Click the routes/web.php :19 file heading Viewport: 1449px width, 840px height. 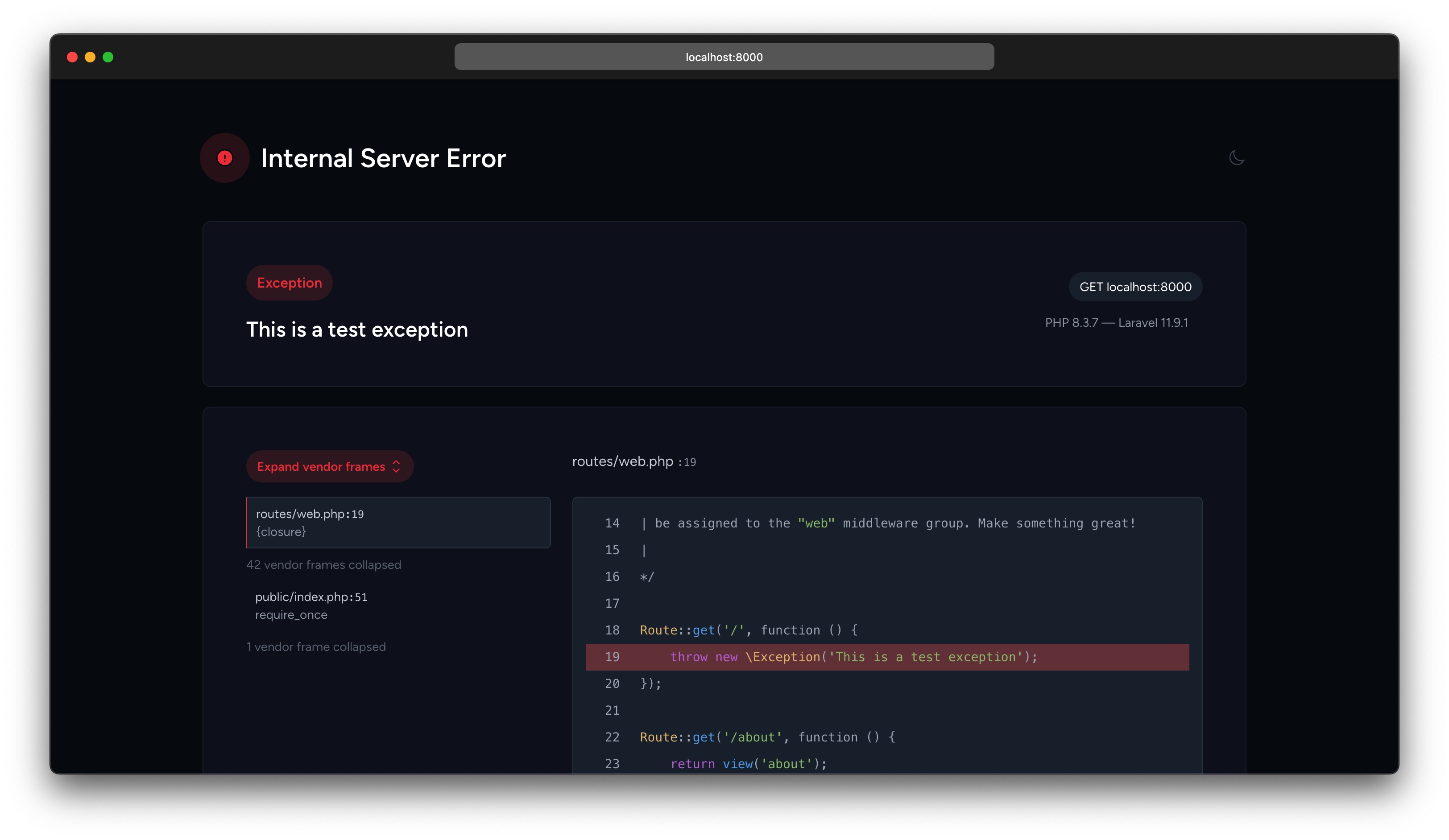(633, 461)
